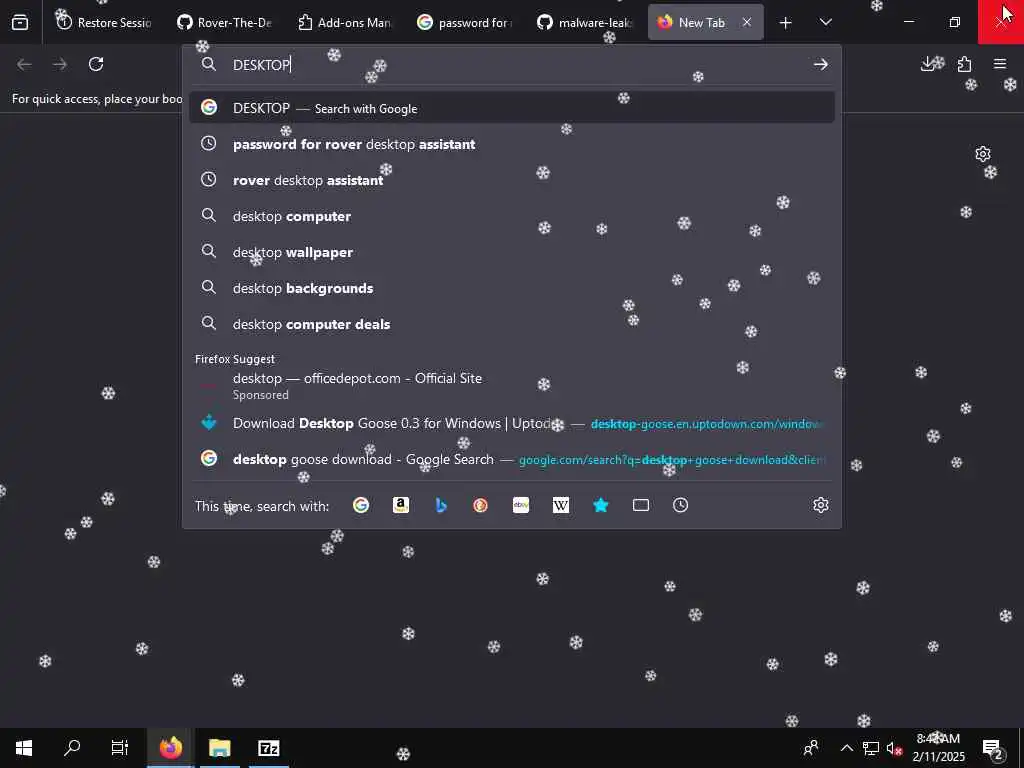Pick 'password for rover desktop assistant' history suggestion

coord(512,144)
